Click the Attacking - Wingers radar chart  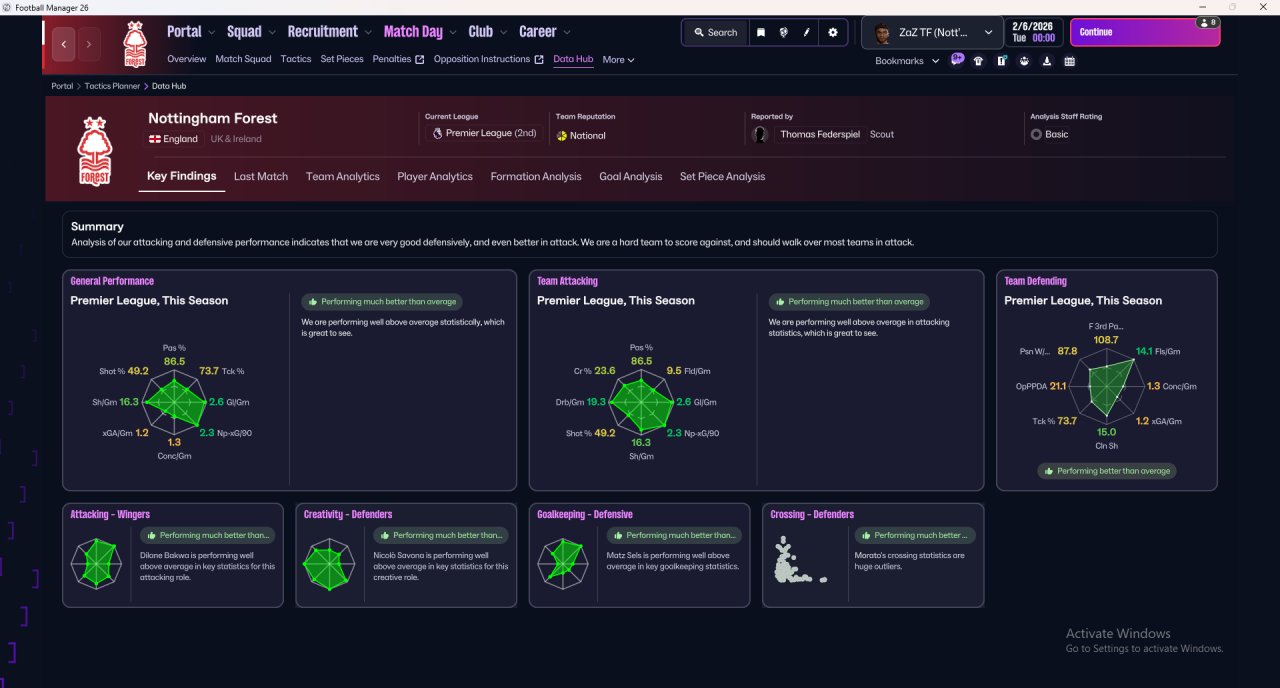[96, 563]
